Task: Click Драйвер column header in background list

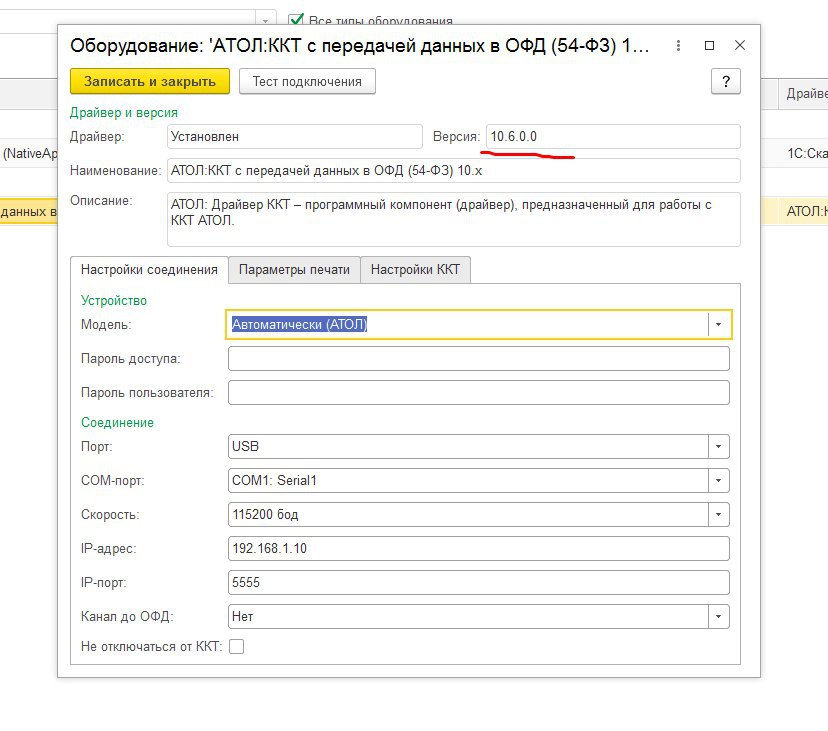Action: tap(803, 93)
